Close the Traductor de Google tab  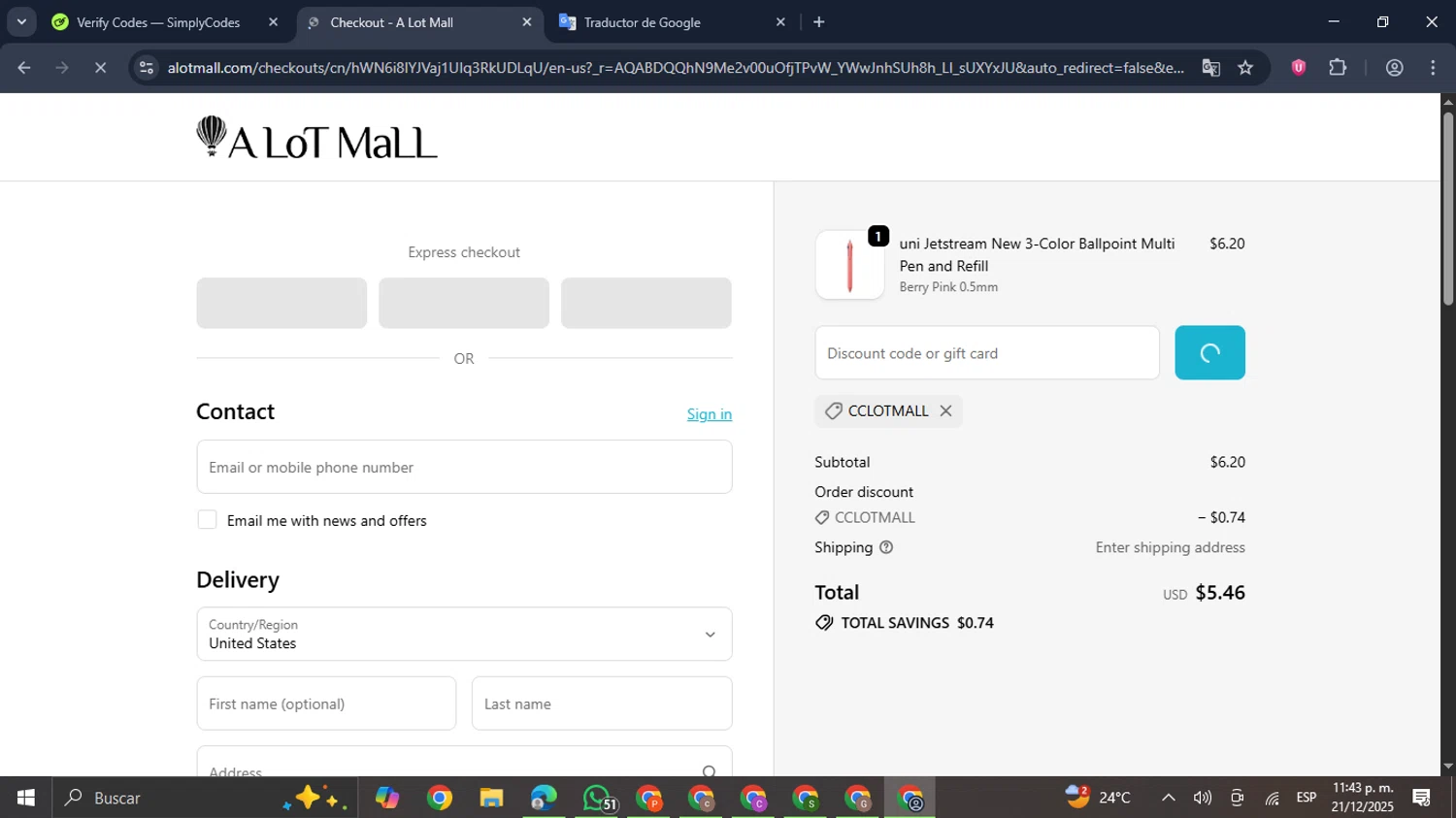780,22
